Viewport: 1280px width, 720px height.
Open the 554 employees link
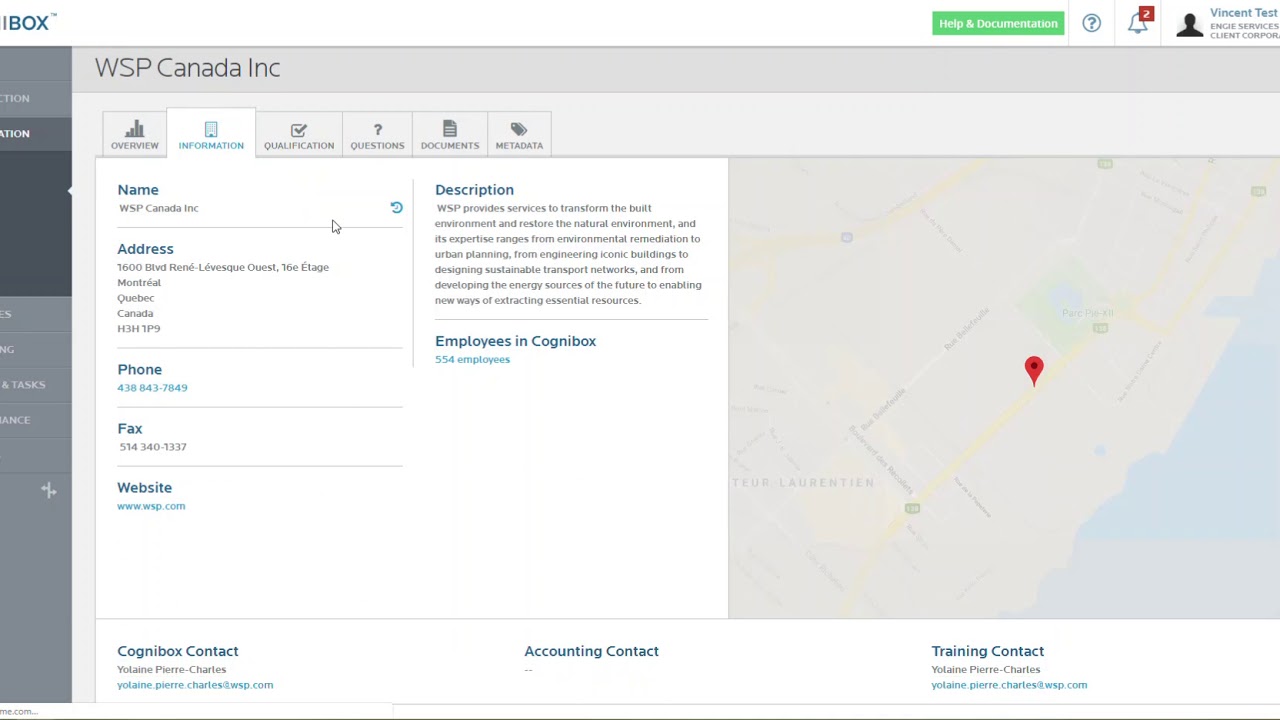472,360
